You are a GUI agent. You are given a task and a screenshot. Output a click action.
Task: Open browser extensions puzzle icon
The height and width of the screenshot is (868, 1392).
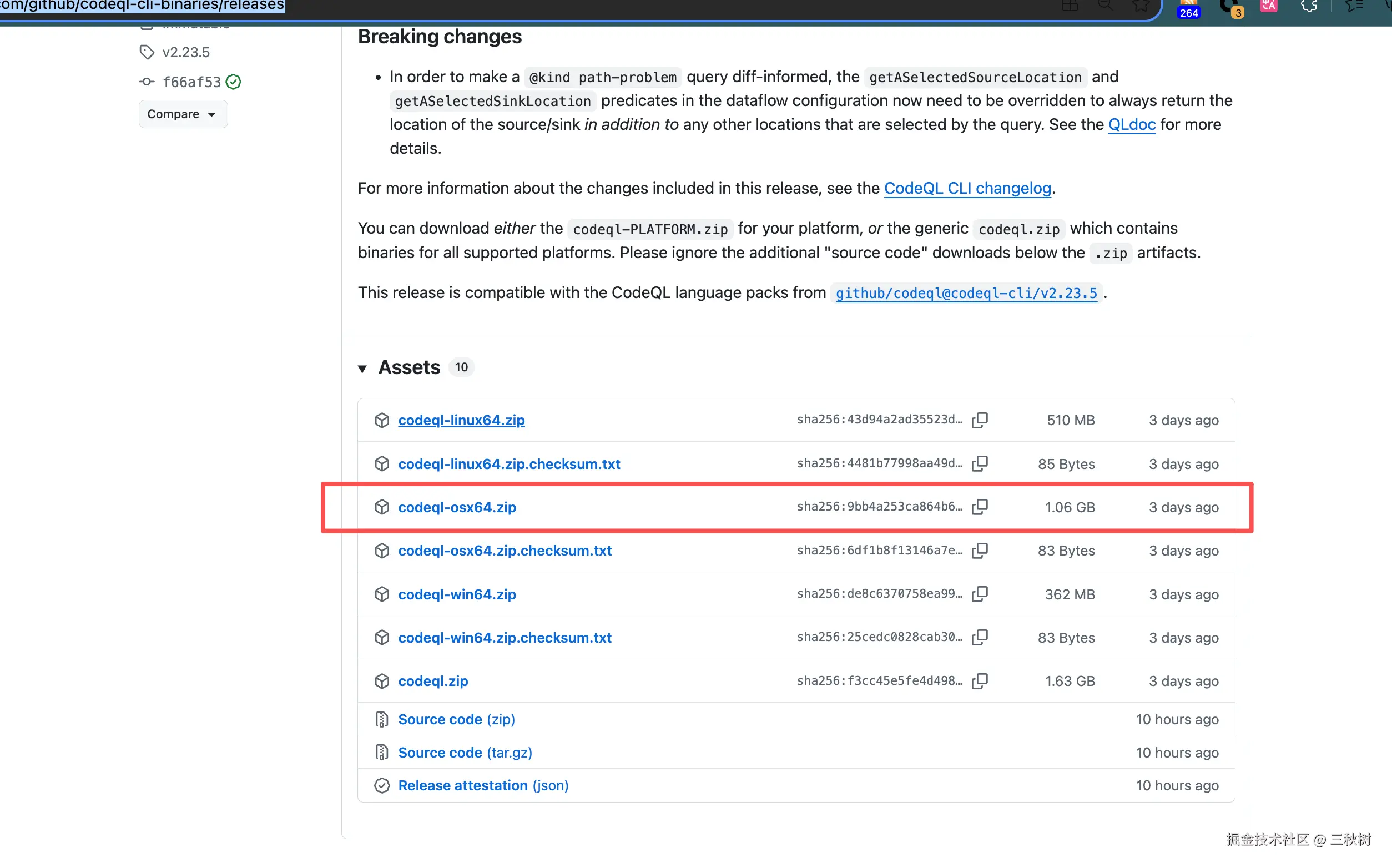click(x=1309, y=7)
